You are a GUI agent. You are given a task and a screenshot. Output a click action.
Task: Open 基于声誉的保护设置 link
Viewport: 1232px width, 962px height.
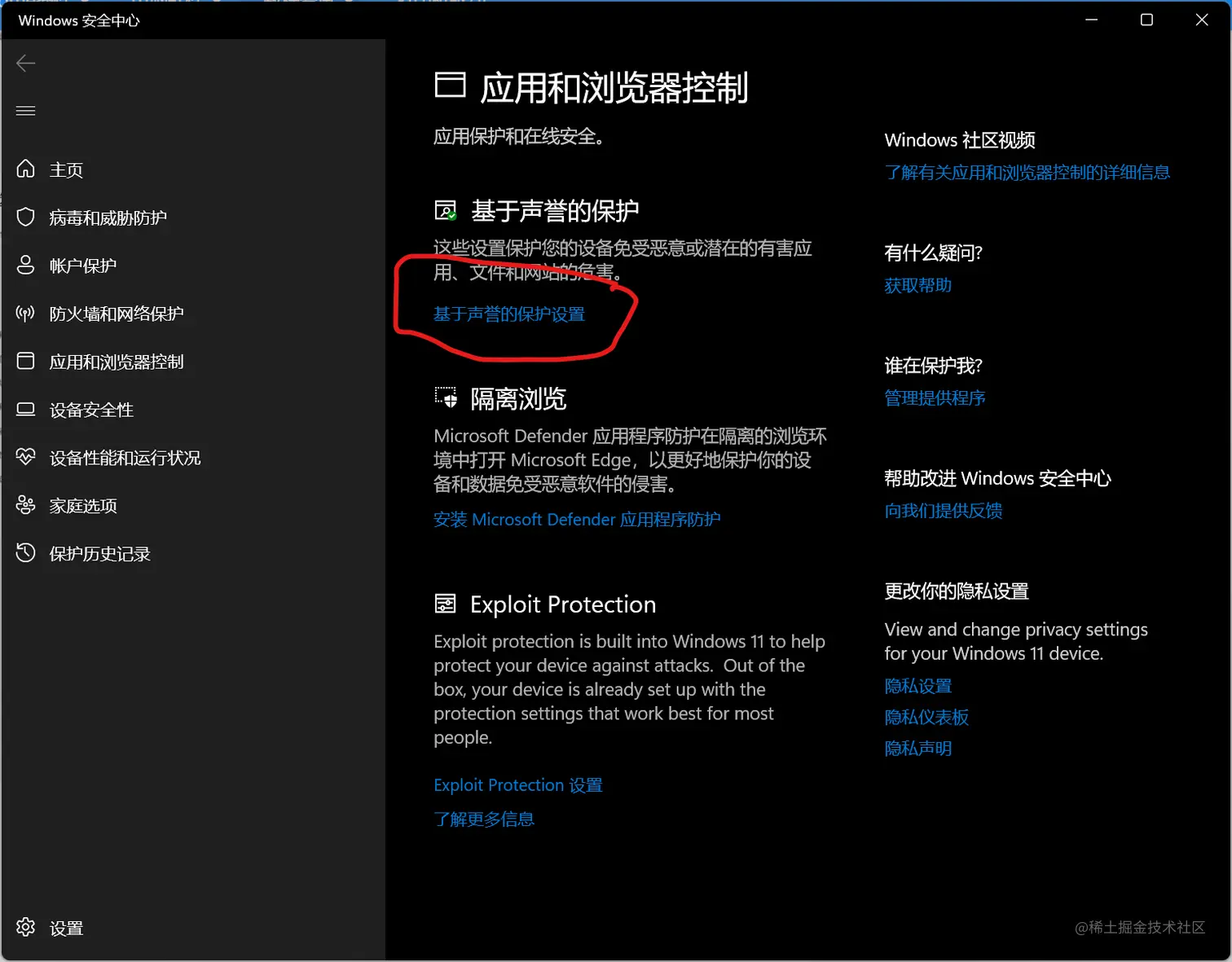click(509, 314)
